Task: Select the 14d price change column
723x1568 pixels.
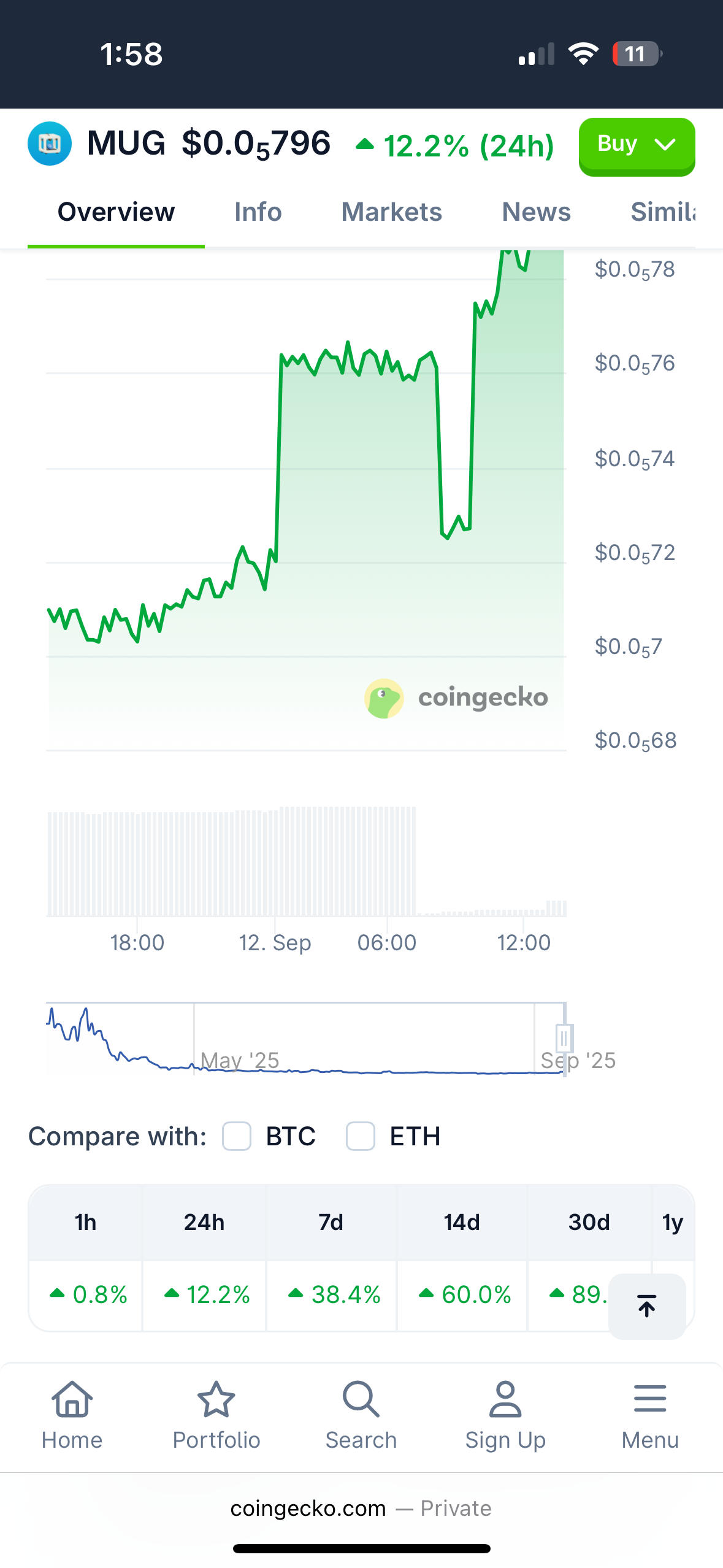Action: [462, 1258]
